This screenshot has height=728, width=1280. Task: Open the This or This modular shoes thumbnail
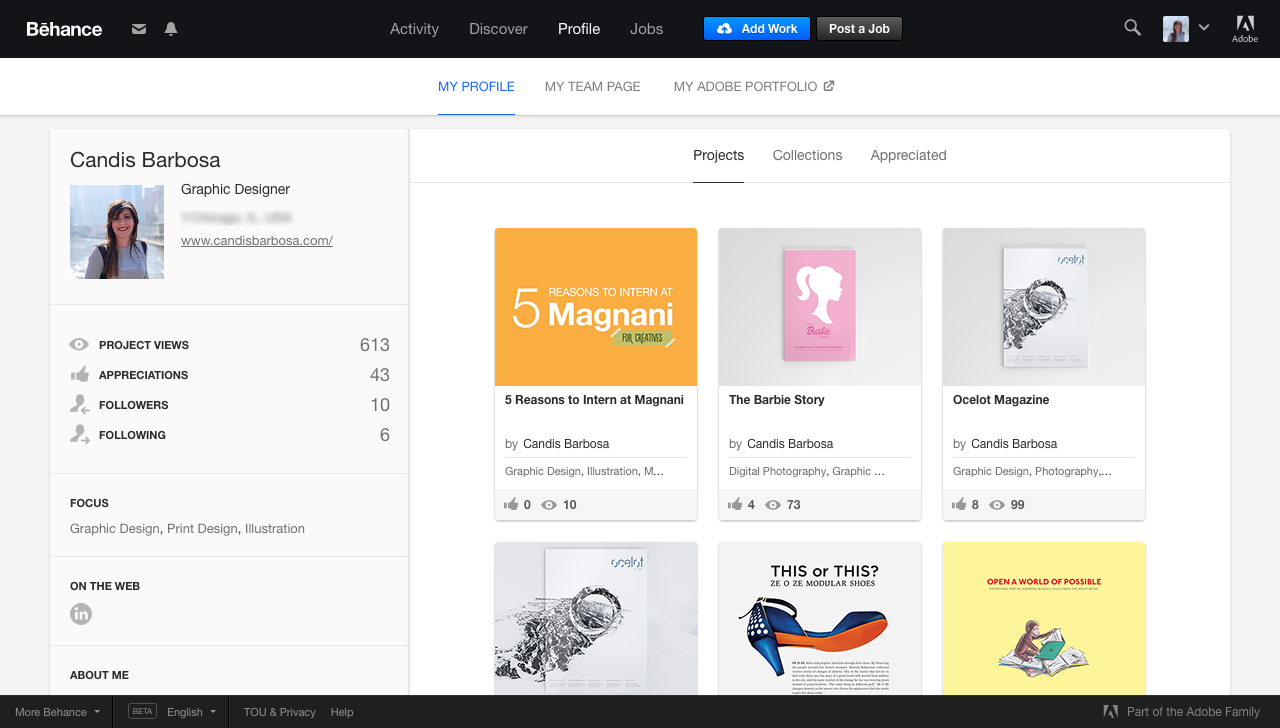point(820,618)
